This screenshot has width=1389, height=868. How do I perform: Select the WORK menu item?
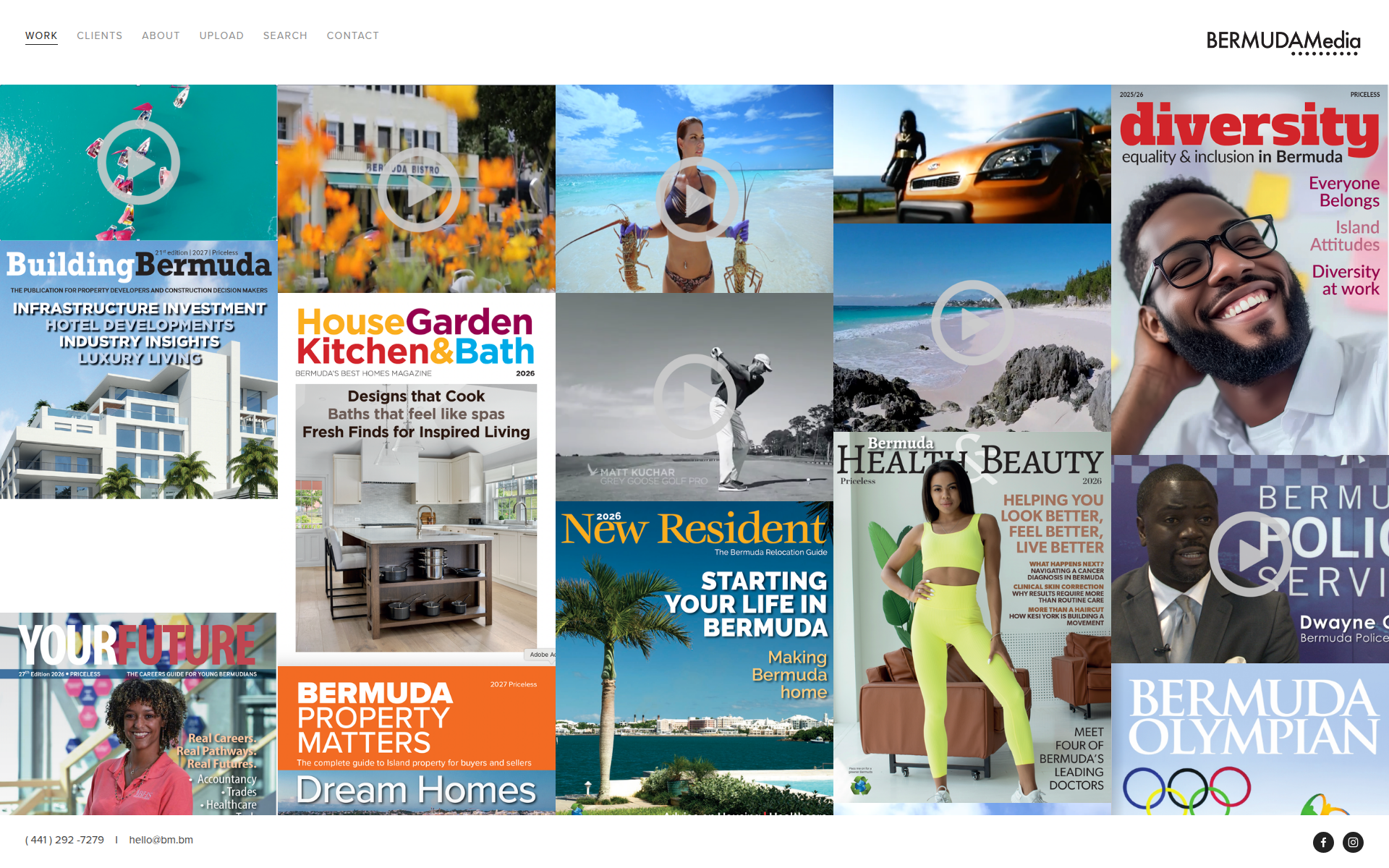[41, 35]
